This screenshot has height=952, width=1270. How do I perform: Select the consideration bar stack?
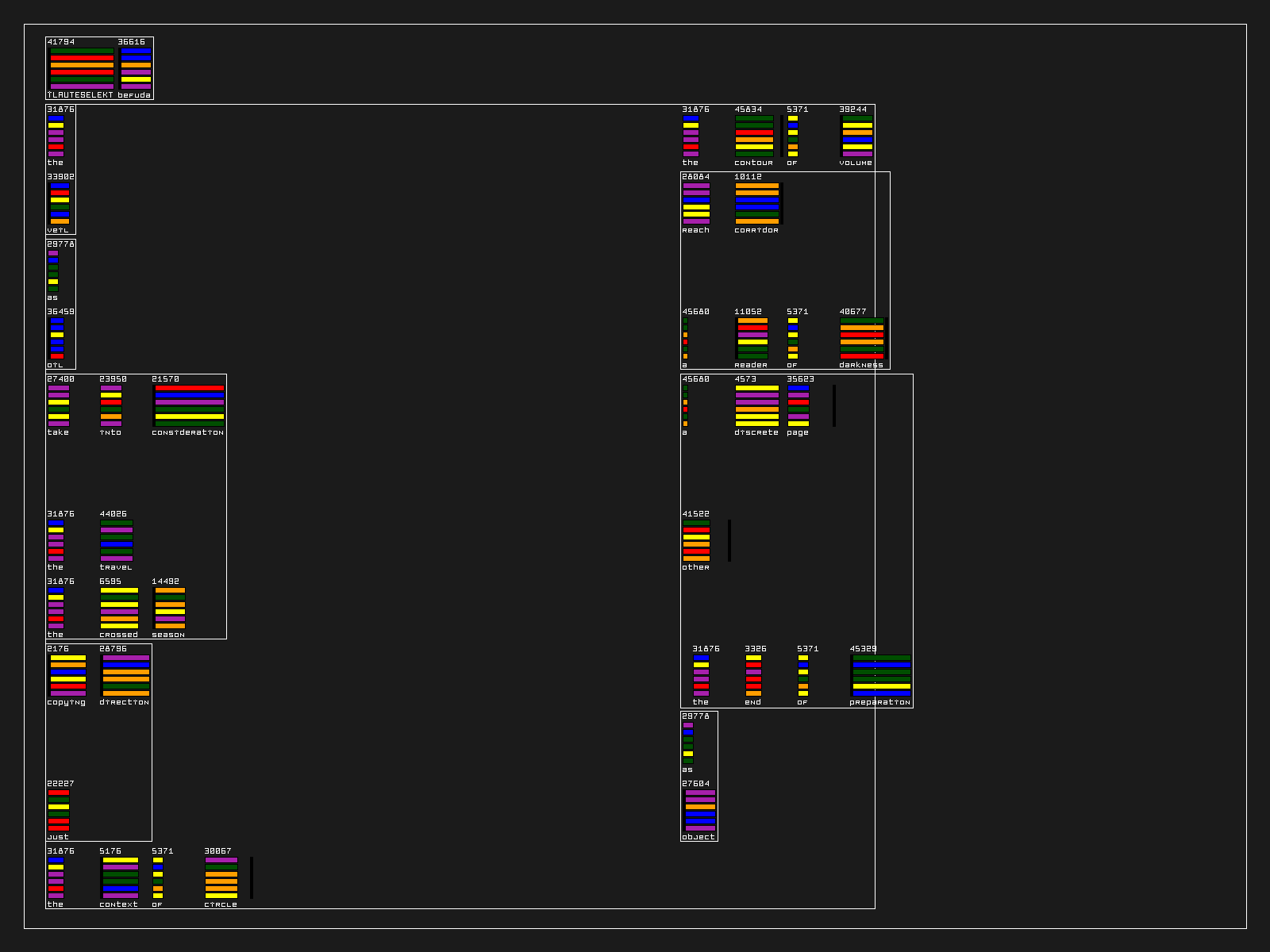click(x=189, y=405)
